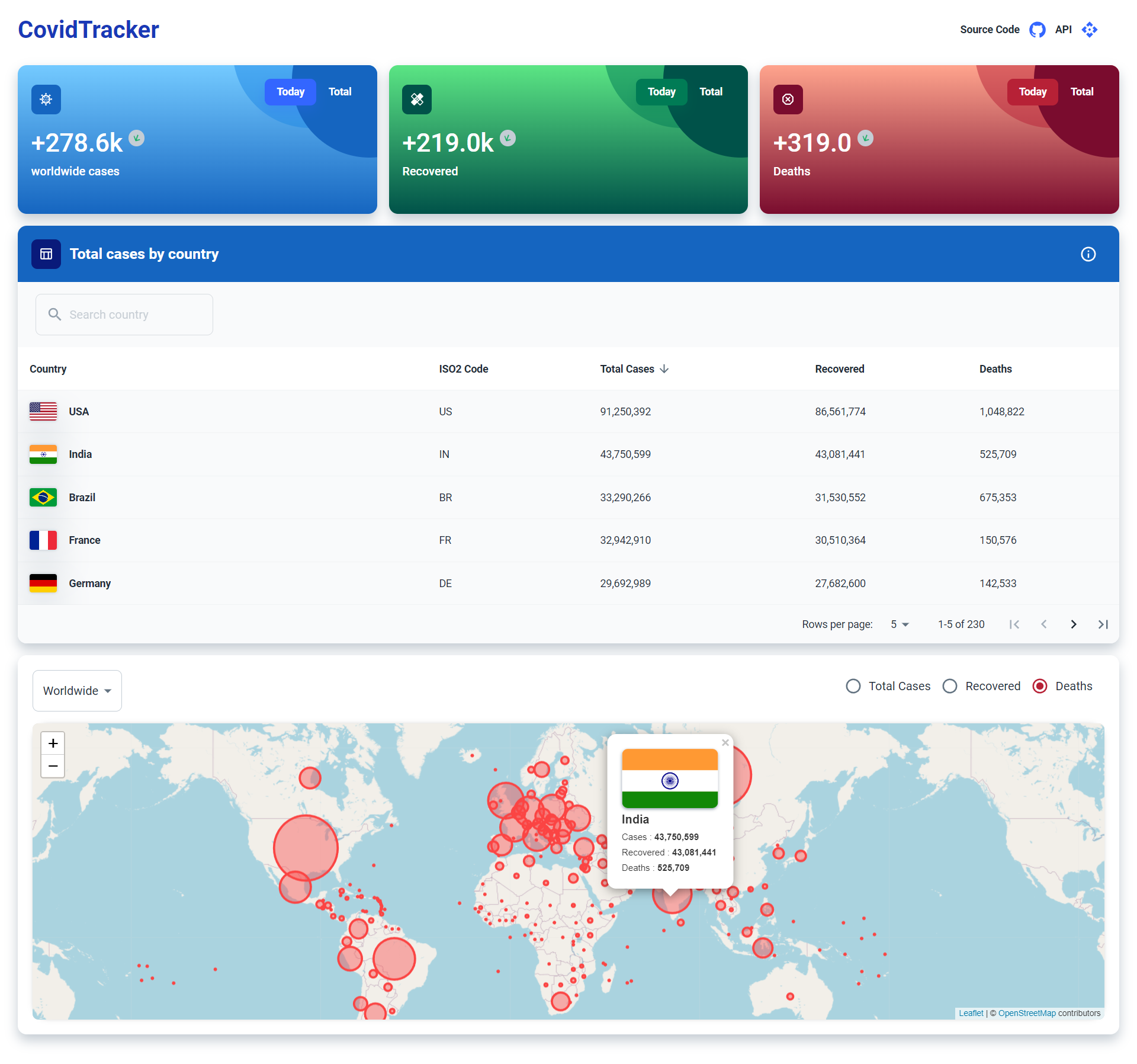Open the OpenStreetMap attribution link
Viewport: 1137px width, 1064px height.
point(1027,1014)
